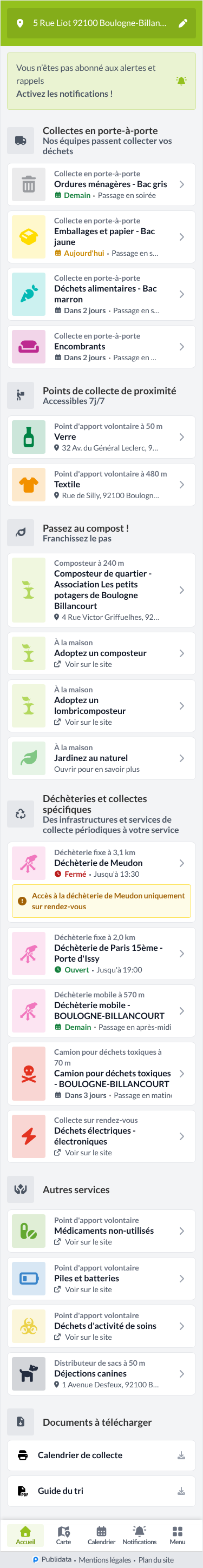The width and height of the screenshot is (203, 1568).
Task: Open the Menu tab
Action: [x=178, y=1535]
